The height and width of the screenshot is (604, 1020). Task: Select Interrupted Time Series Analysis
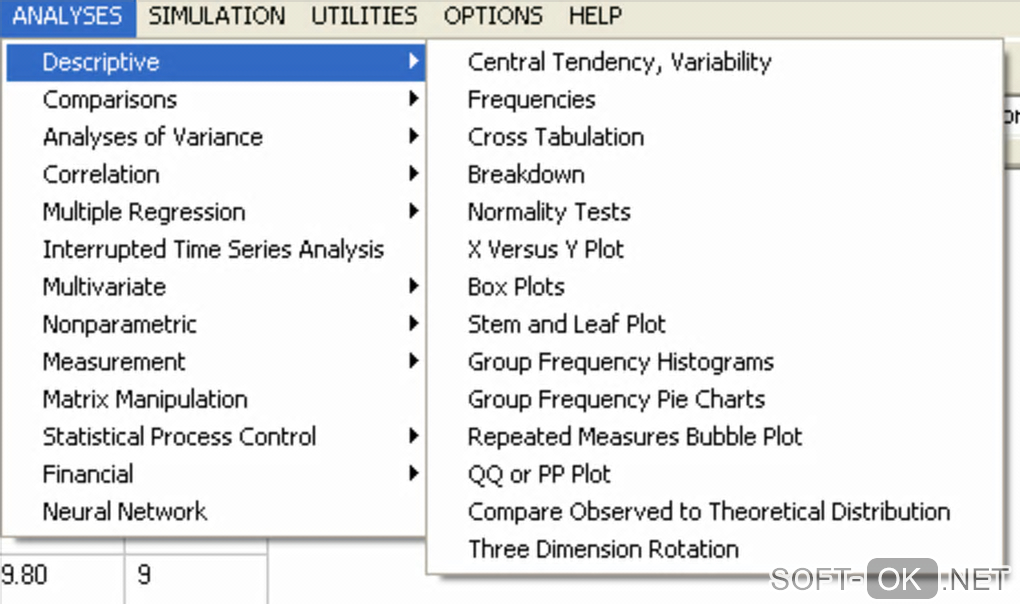pos(213,249)
